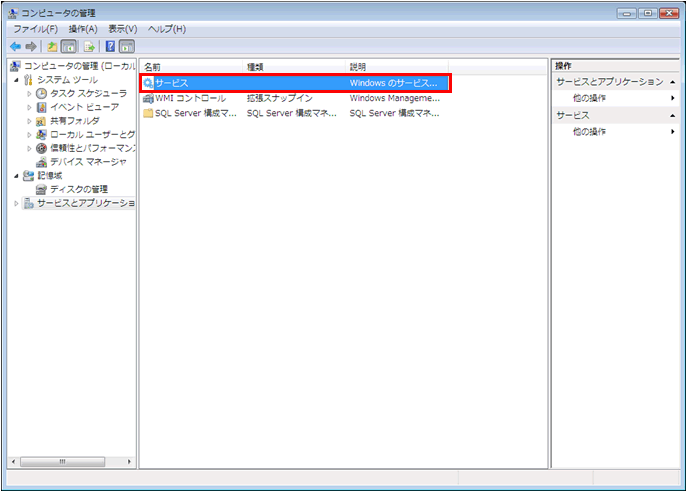Click the デバイス マネージャ icon

(x=41, y=162)
